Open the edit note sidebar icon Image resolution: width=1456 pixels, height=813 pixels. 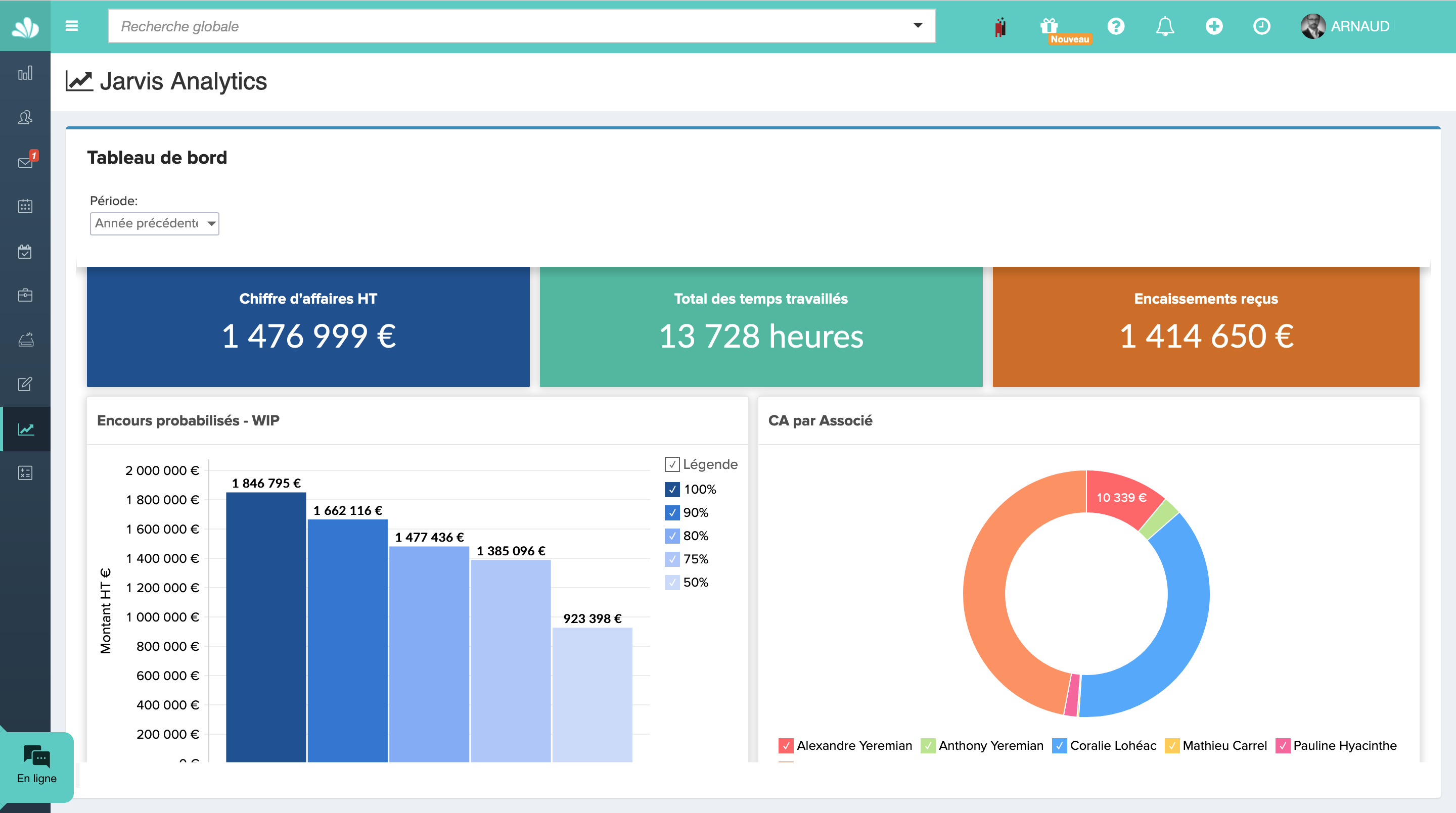coord(25,384)
